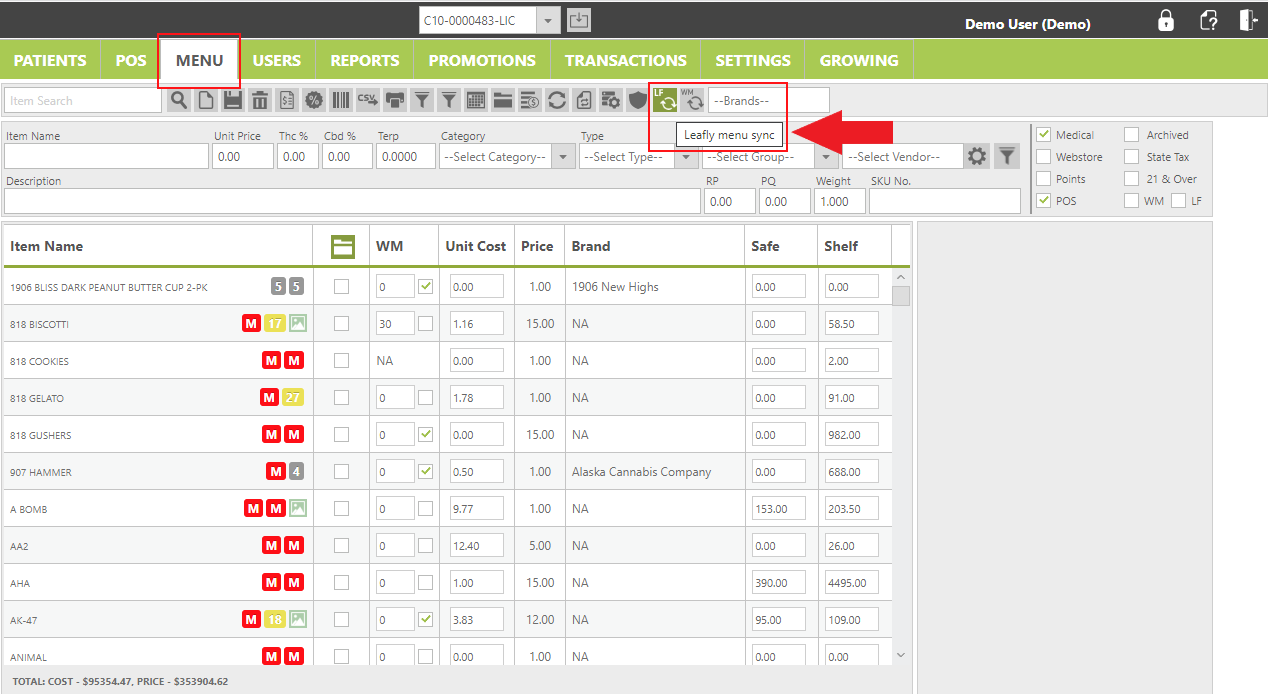
Task: Edit Unit Cost field for A BOMB
Action: point(477,508)
